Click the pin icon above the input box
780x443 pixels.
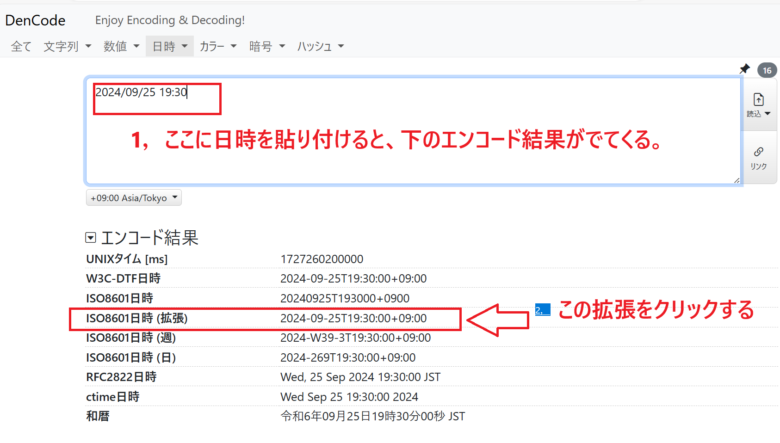coord(744,69)
